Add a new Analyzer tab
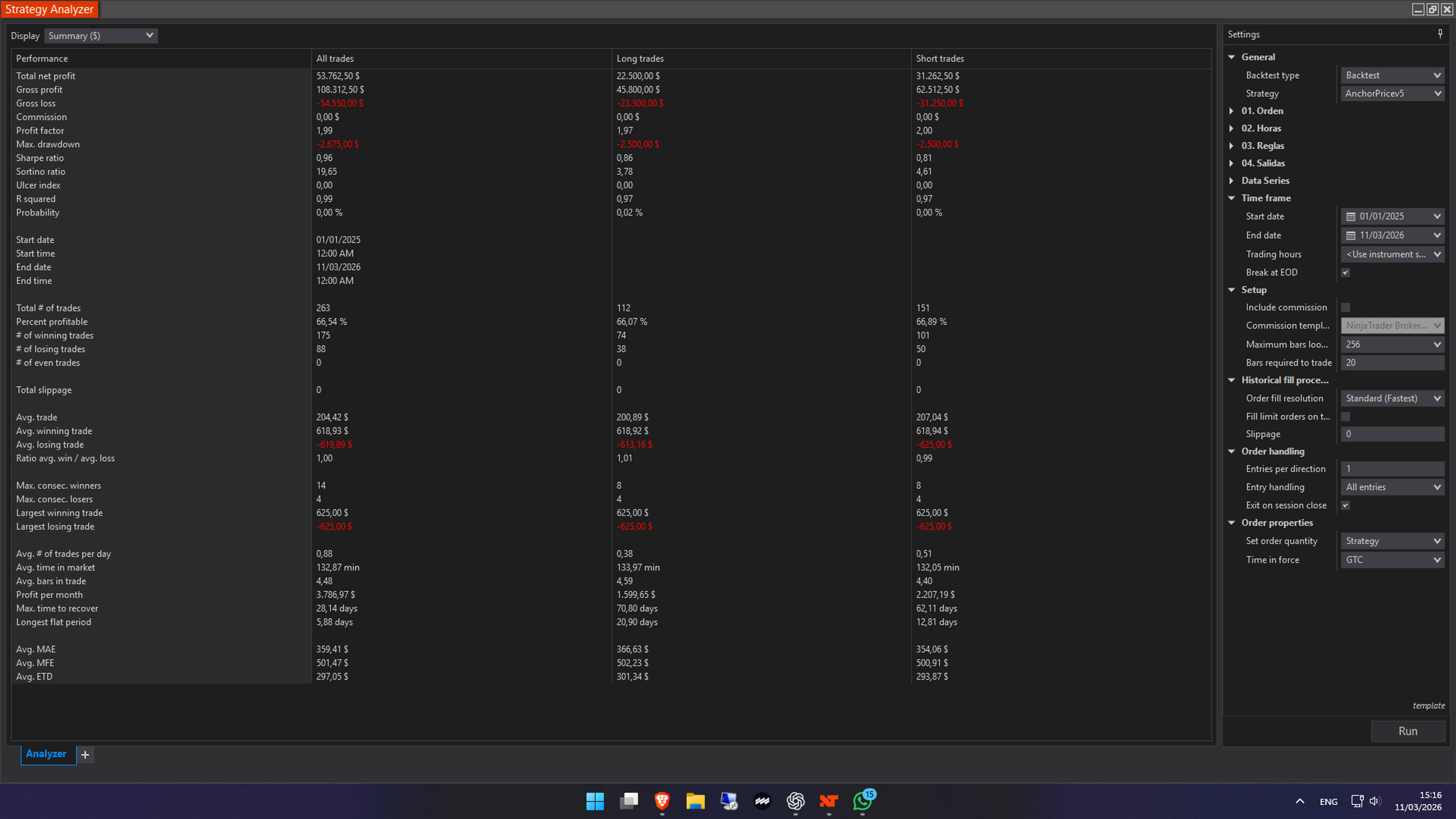1456x819 pixels. (x=85, y=755)
